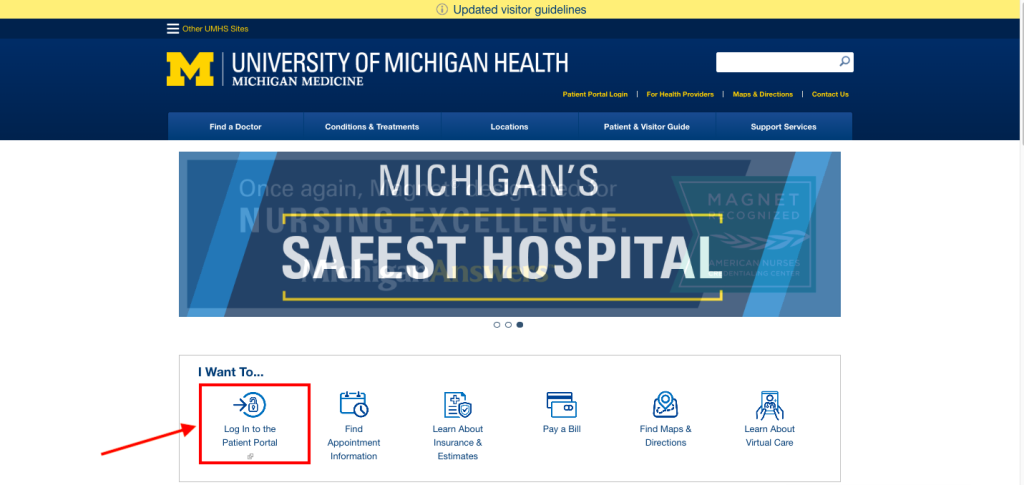Viewport: 1024px width, 485px height.
Task: Click the credit card Pay a Bill icon
Action: 562,405
